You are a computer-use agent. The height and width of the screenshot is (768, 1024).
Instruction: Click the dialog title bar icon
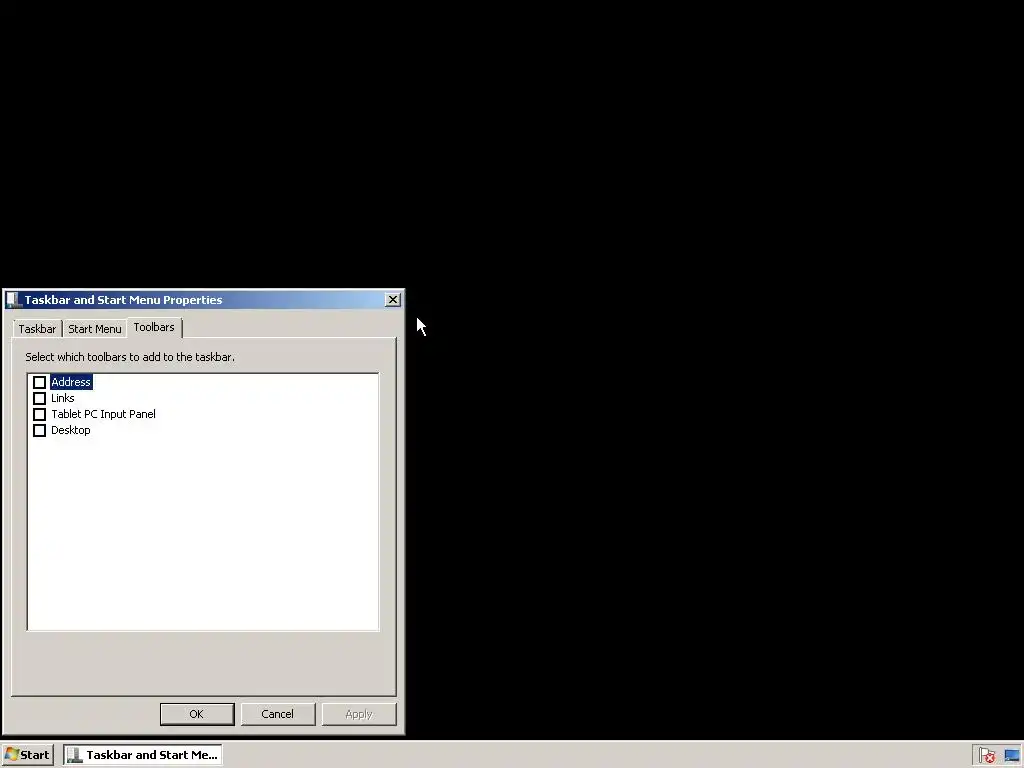14,300
